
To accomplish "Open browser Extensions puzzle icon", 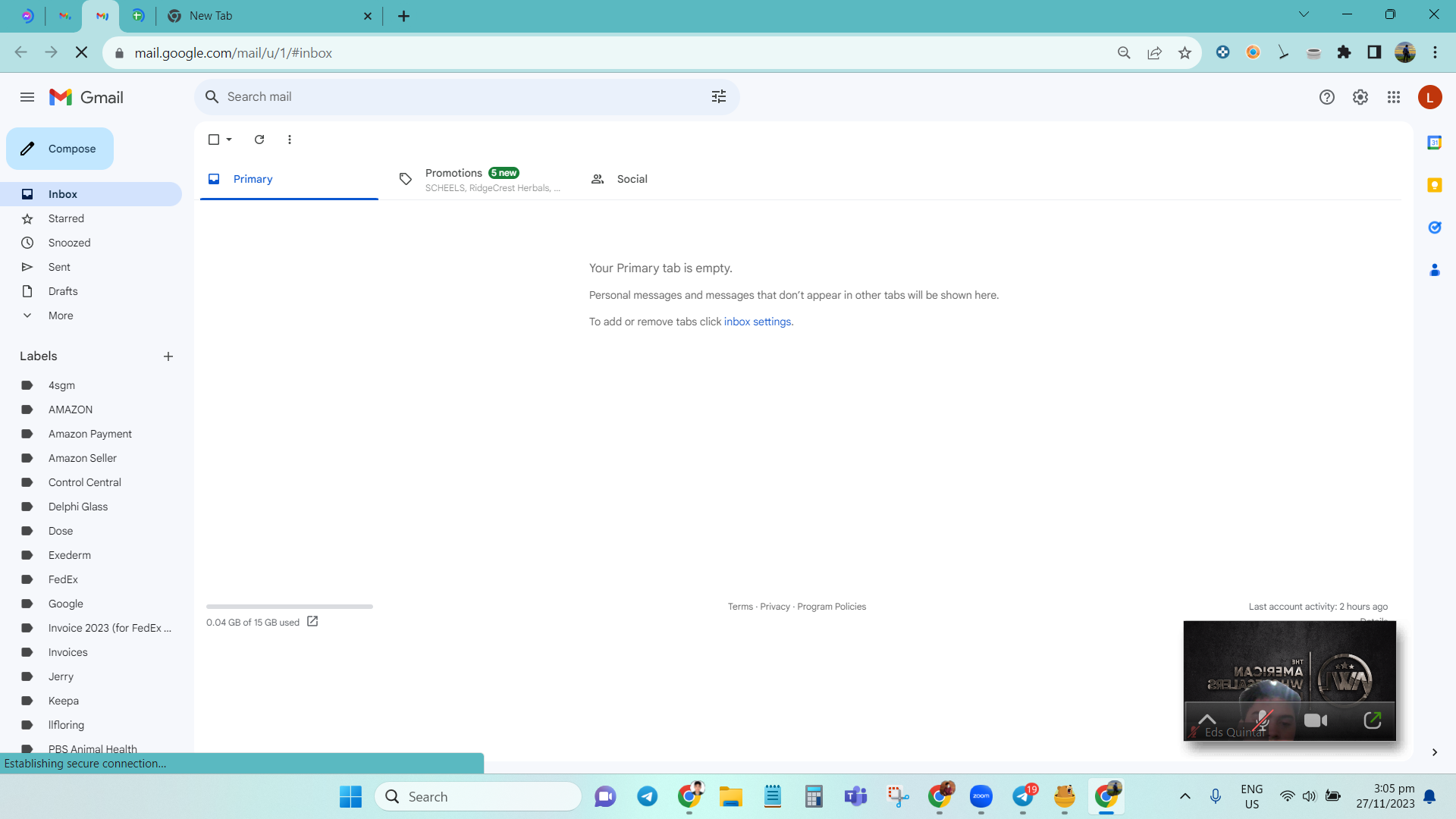I will 1344,52.
